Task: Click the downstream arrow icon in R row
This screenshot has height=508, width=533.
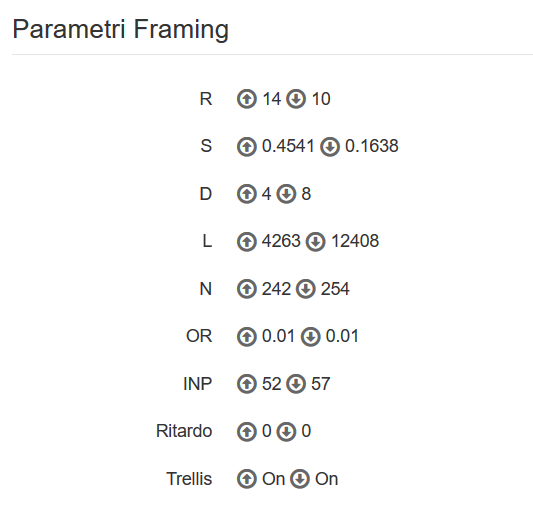Action: click(x=296, y=99)
